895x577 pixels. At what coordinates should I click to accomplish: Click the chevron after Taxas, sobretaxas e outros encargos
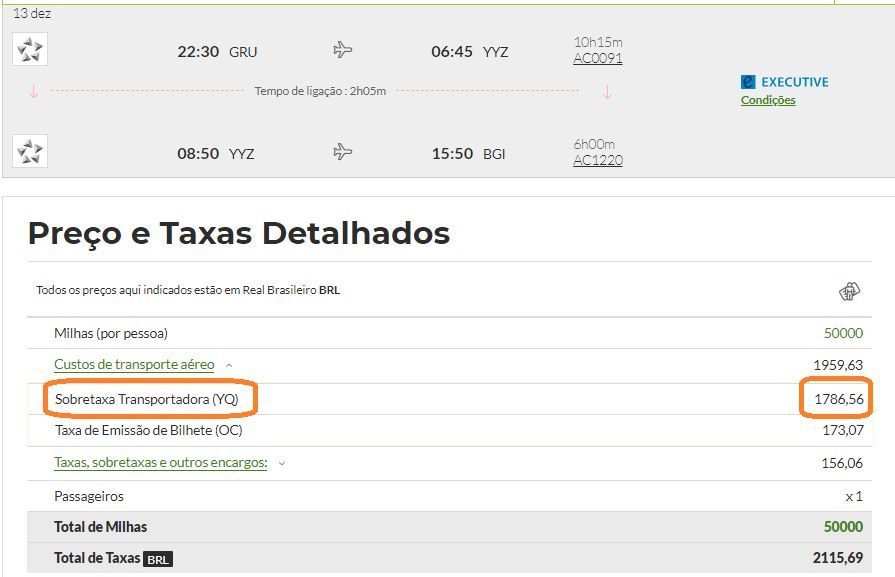[281, 463]
